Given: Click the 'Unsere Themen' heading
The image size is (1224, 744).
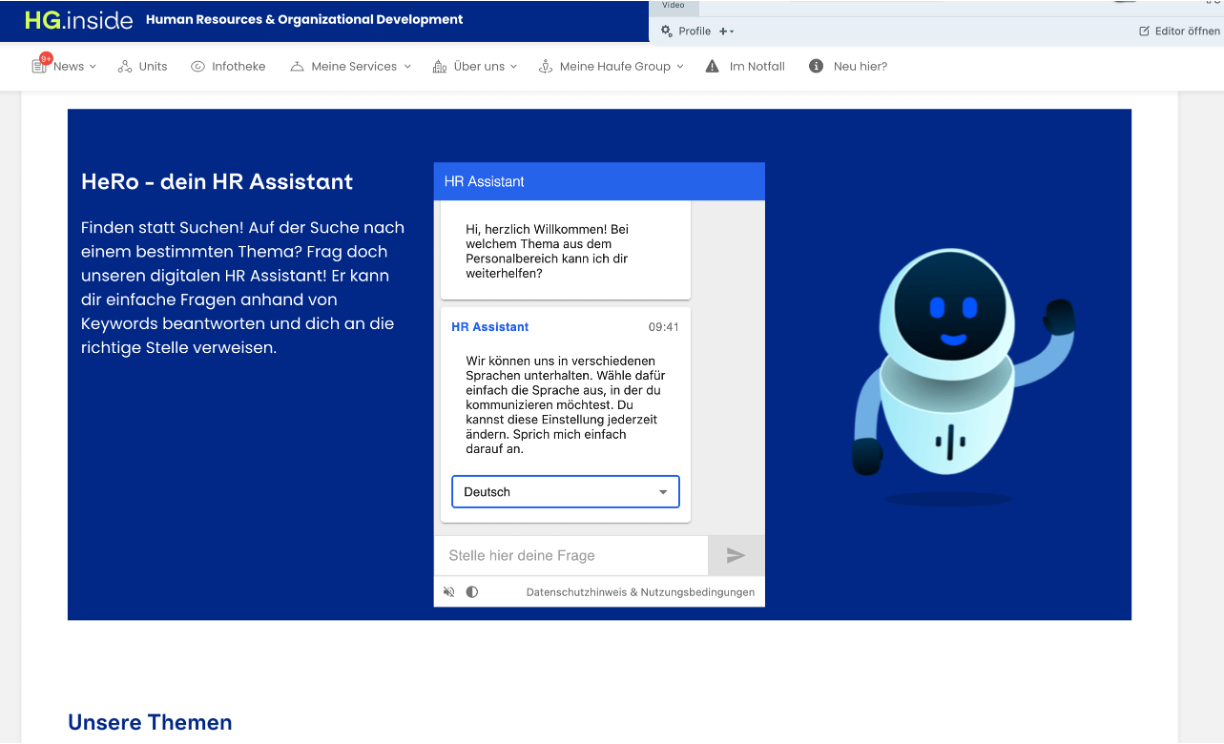Looking at the screenshot, I should [x=150, y=722].
